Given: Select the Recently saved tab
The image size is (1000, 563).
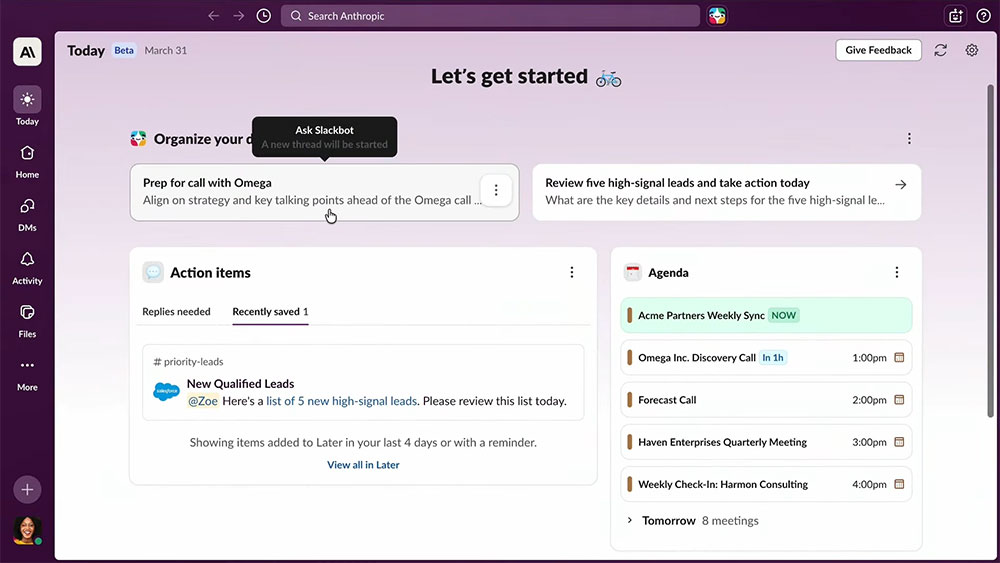Looking at the screenshot, I should pyautogui.click(x=270, y=312).
